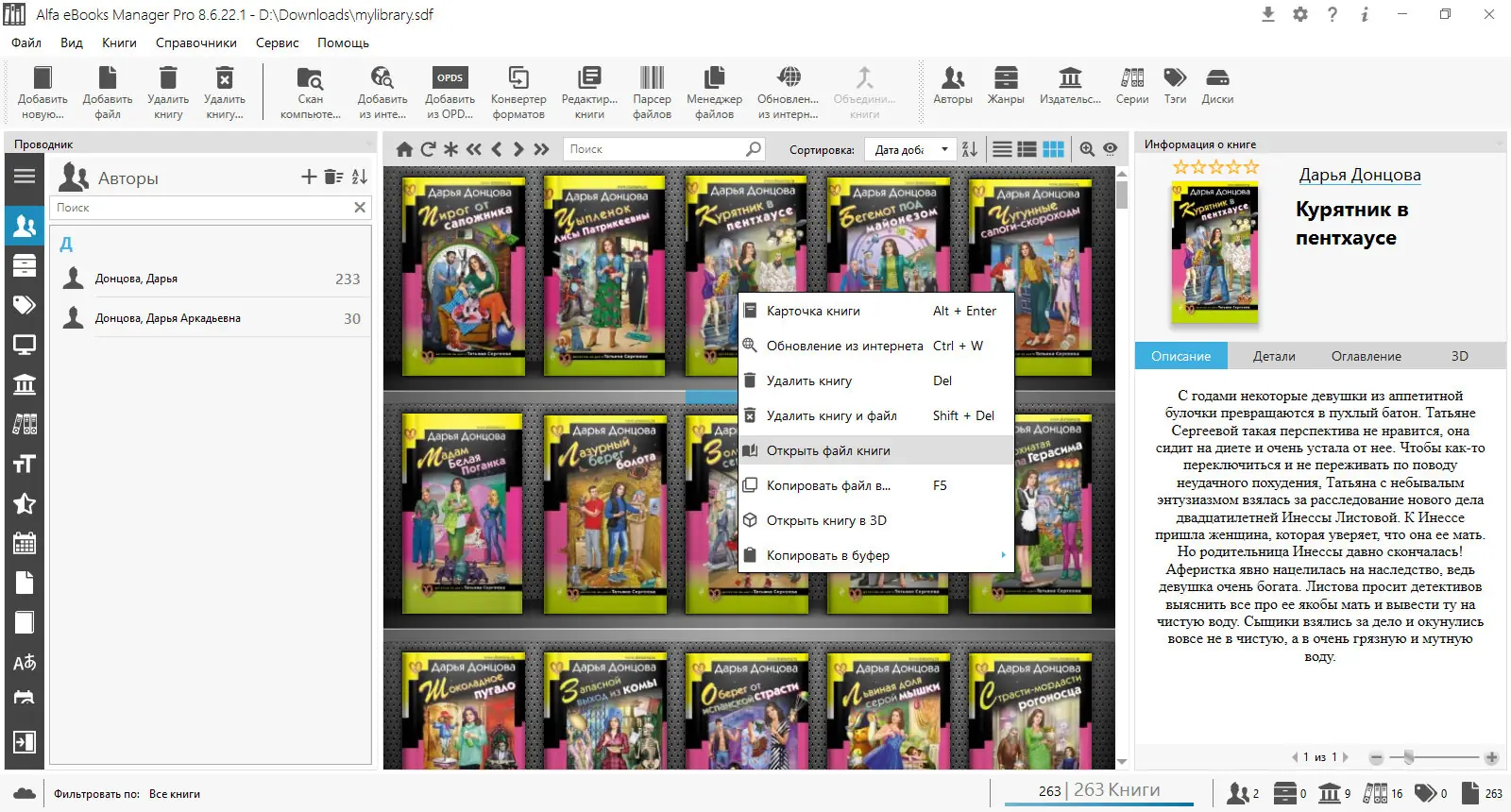This screenshot has height=812, width=1511.
Task: Open the Genres reference from toolbar
Action: [1006, 85]
